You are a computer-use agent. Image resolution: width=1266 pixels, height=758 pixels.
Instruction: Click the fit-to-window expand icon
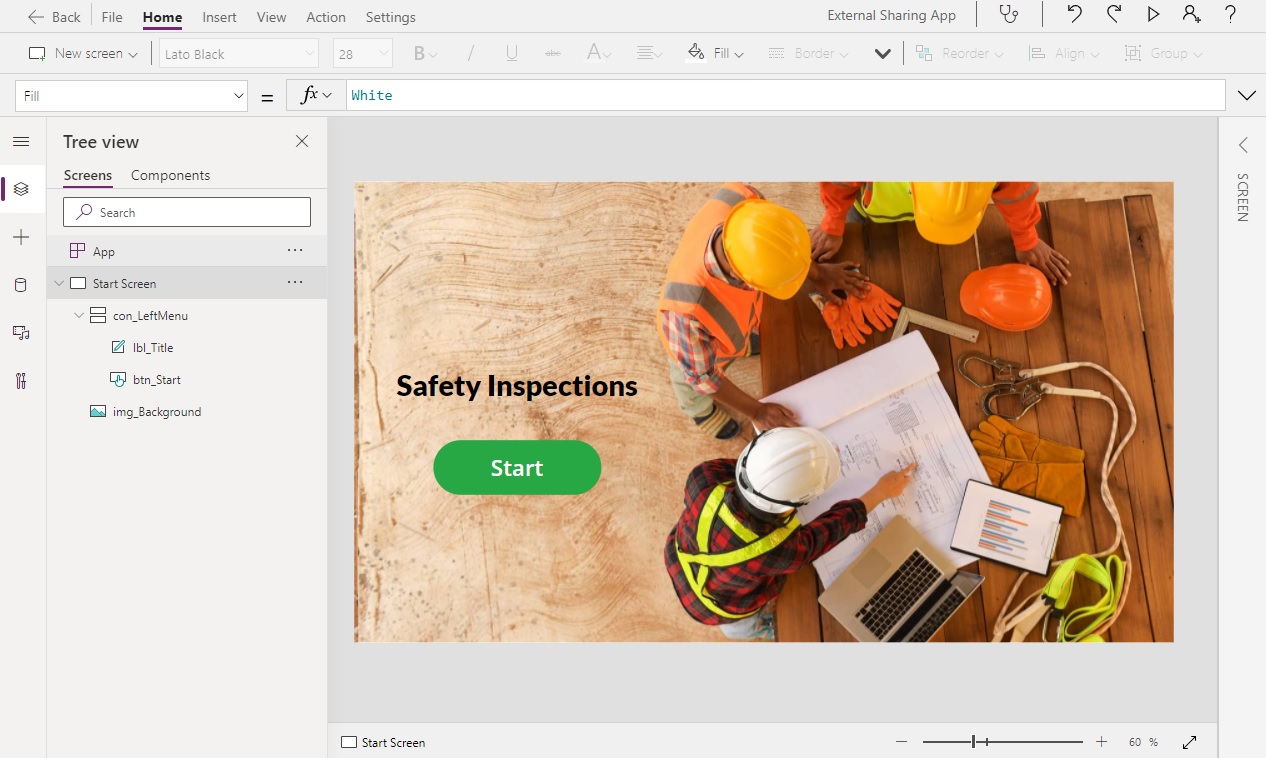tap(1190, 742)
